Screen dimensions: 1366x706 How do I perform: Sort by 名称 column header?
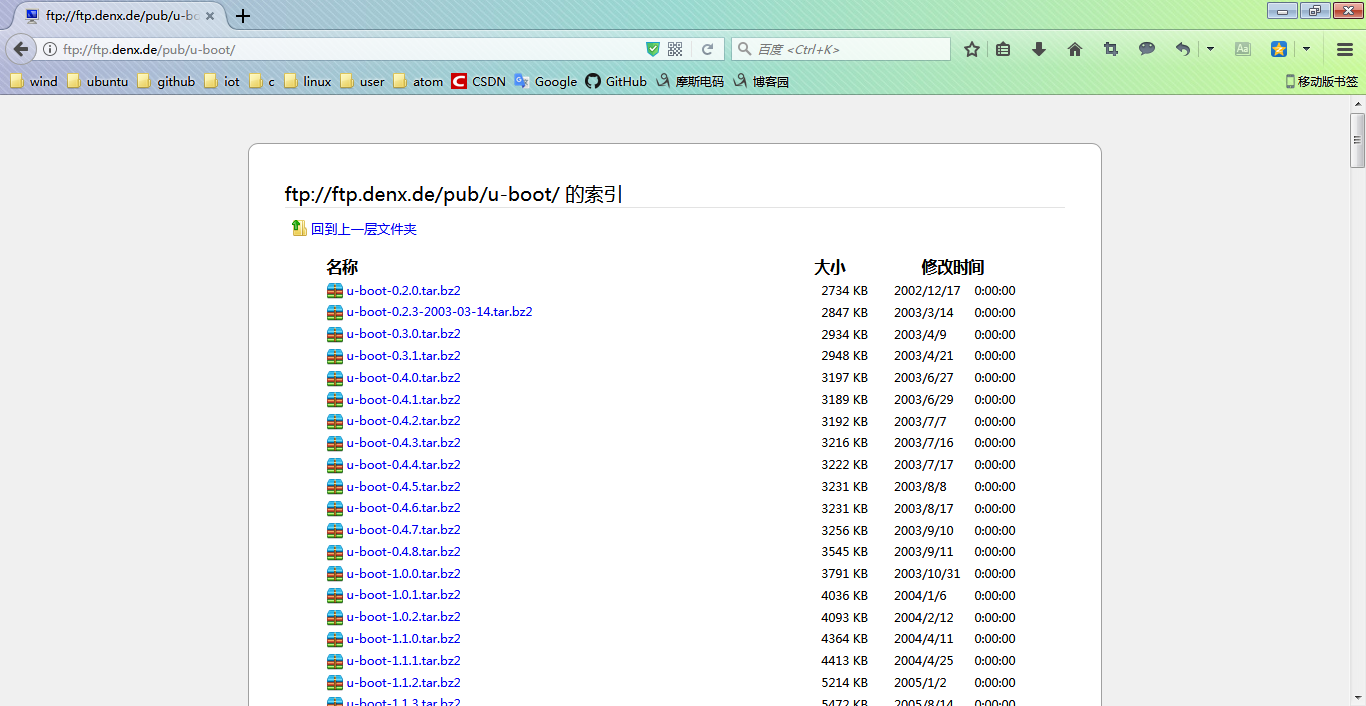pos(342,267)
